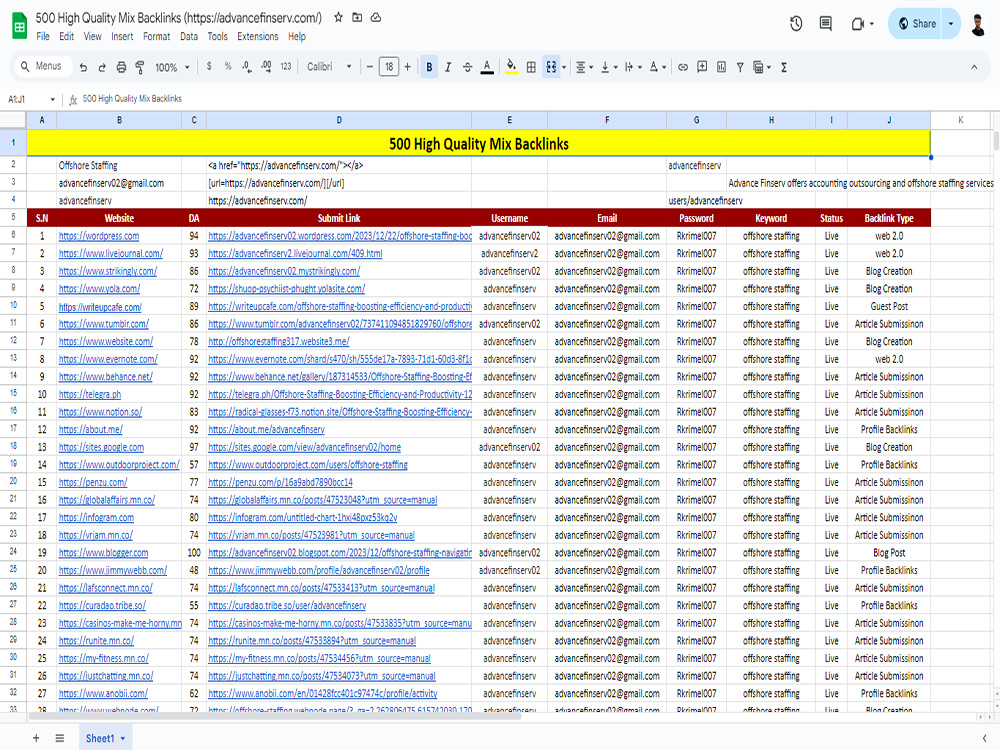
Task: Move document with folder icon
Action: 357,17
